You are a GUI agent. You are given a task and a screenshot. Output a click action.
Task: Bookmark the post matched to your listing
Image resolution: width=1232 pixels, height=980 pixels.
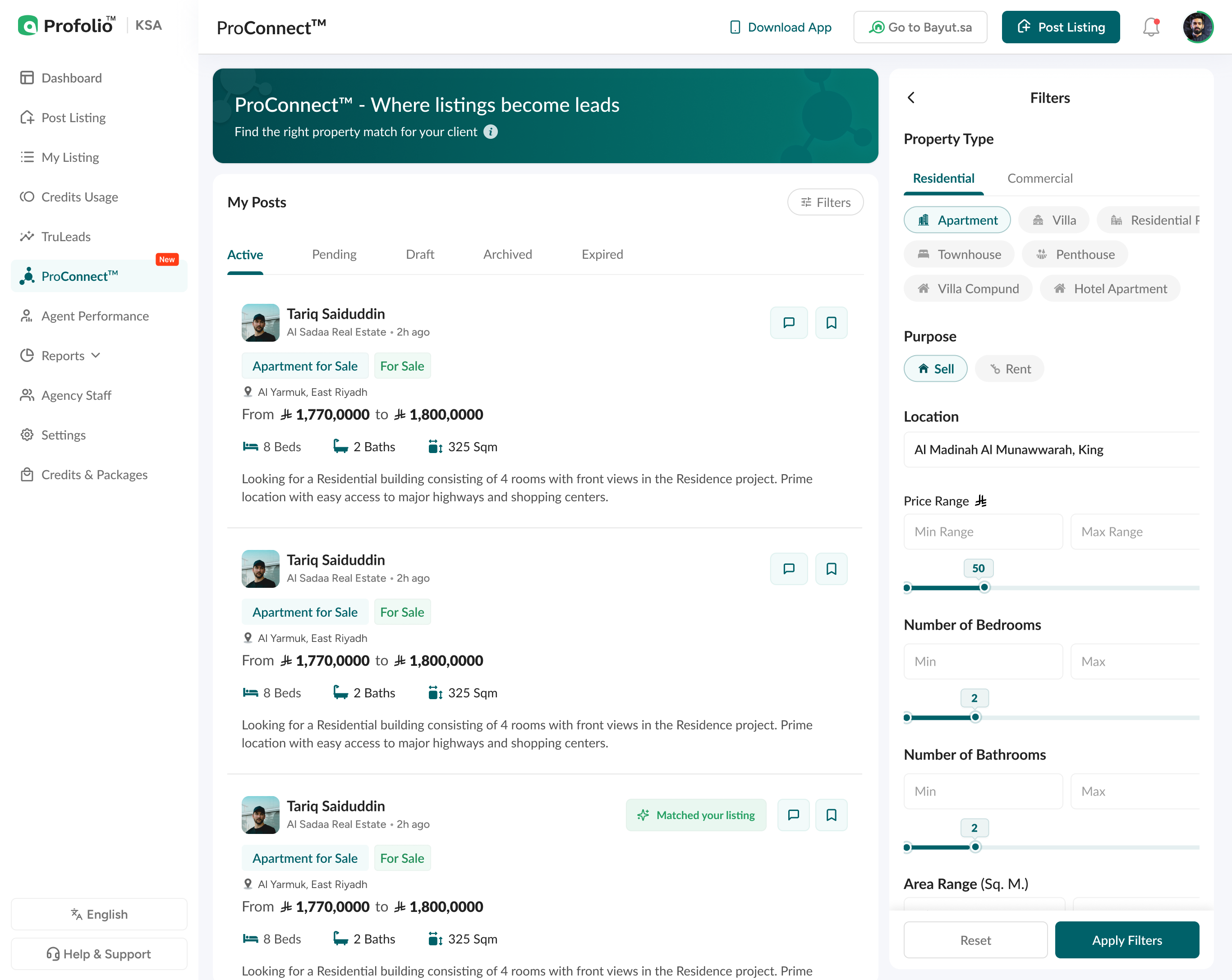(832, 815)
